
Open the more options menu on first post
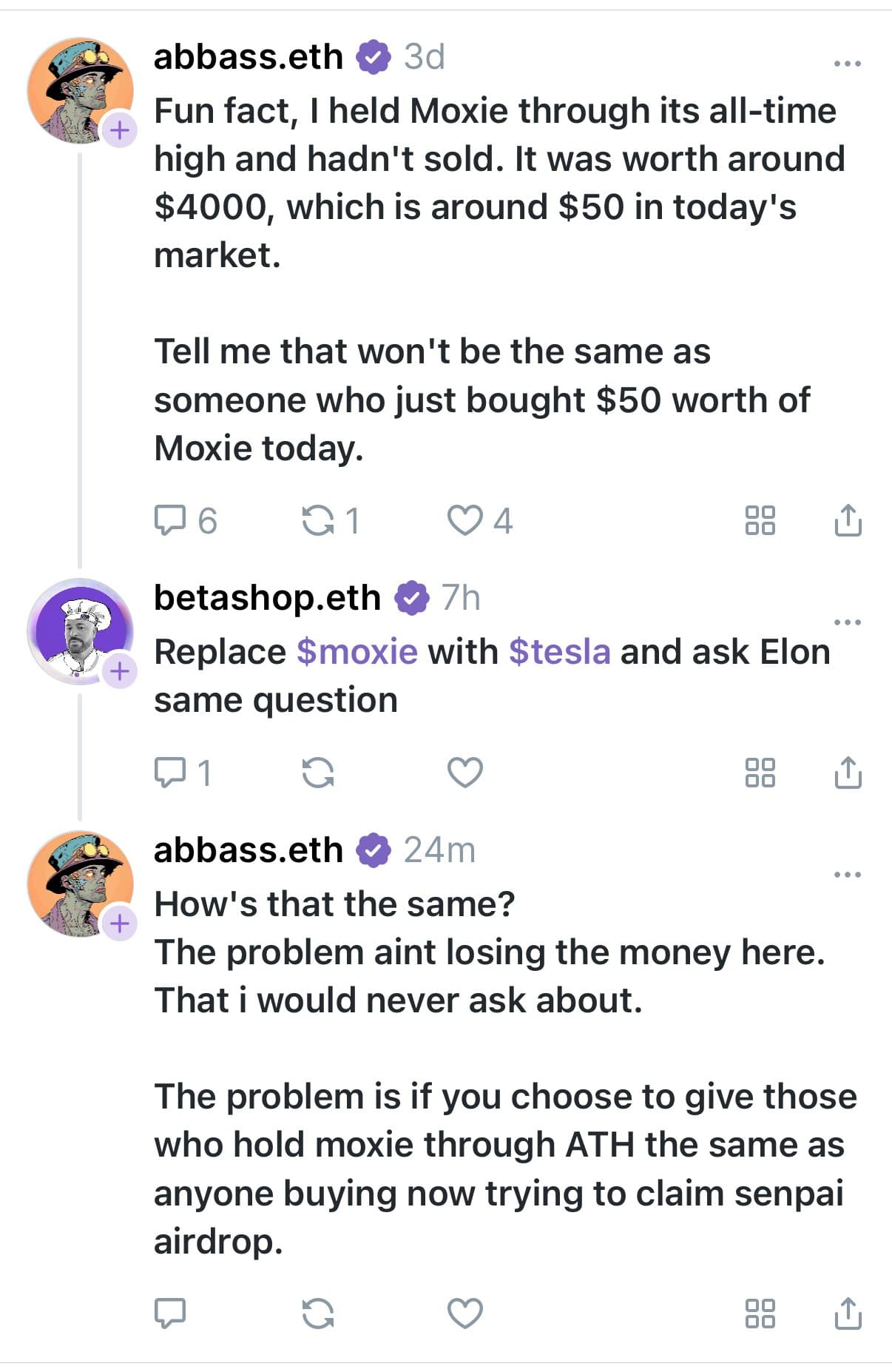847,64
